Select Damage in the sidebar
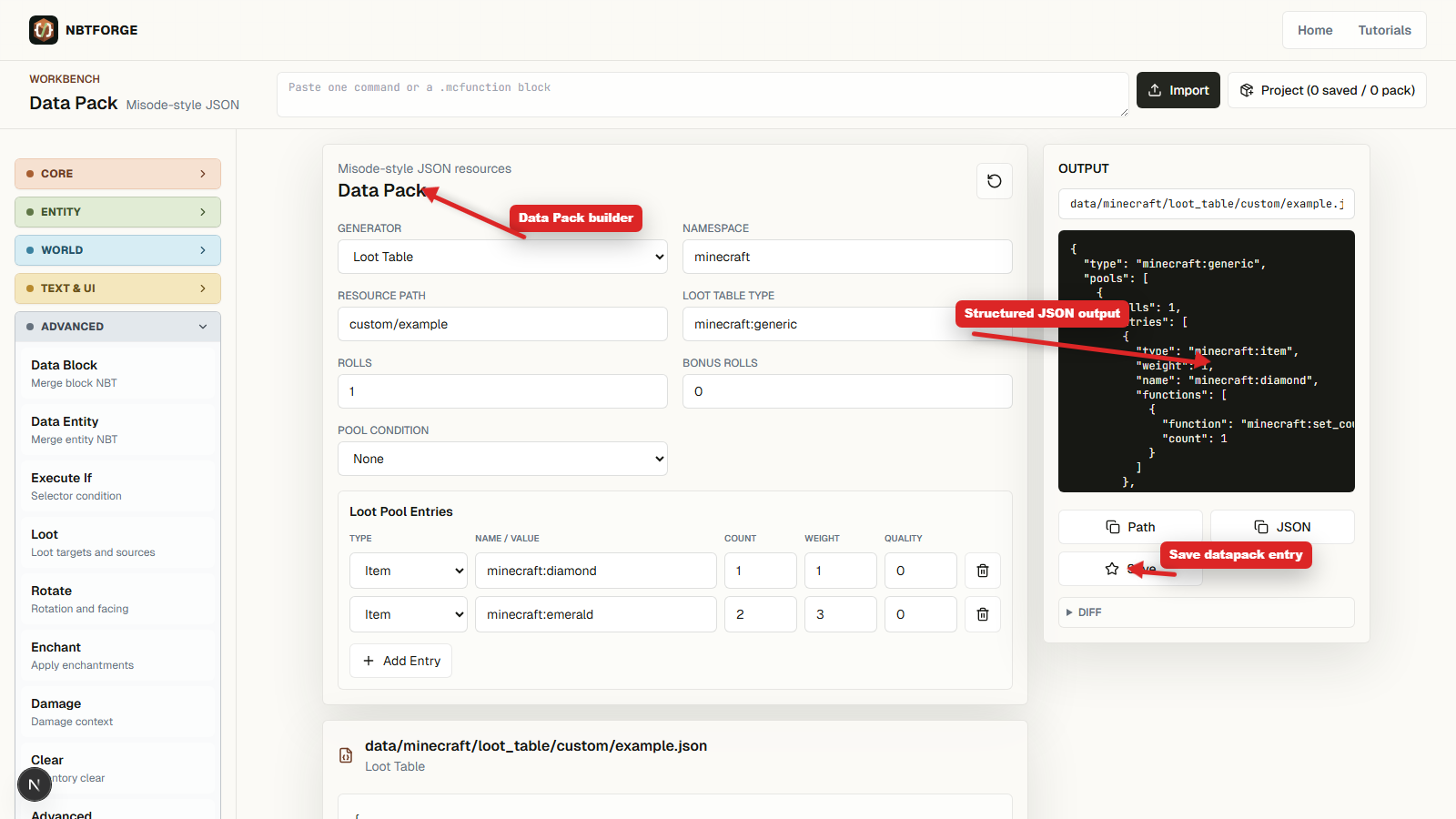 pos(117,712)
